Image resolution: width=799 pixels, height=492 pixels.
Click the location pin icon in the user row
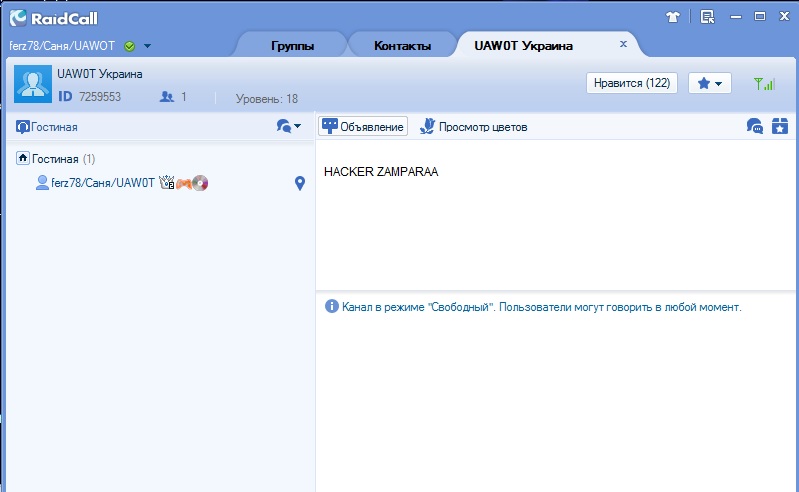tap(300, 183)
